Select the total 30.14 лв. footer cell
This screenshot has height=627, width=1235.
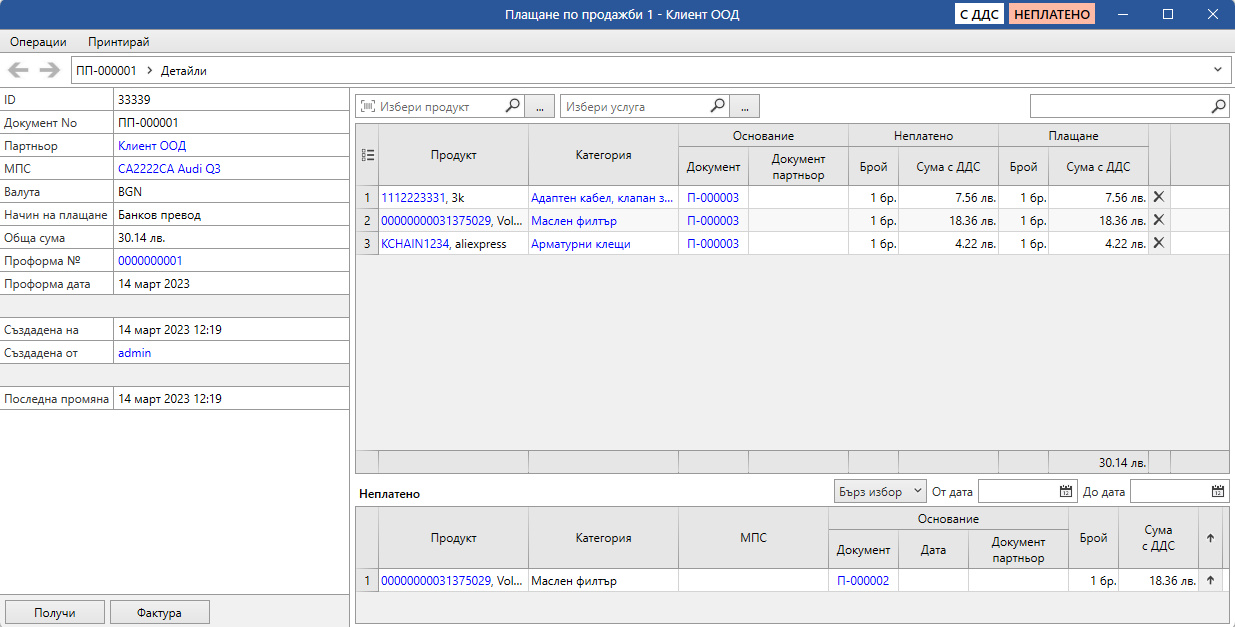1098,463
